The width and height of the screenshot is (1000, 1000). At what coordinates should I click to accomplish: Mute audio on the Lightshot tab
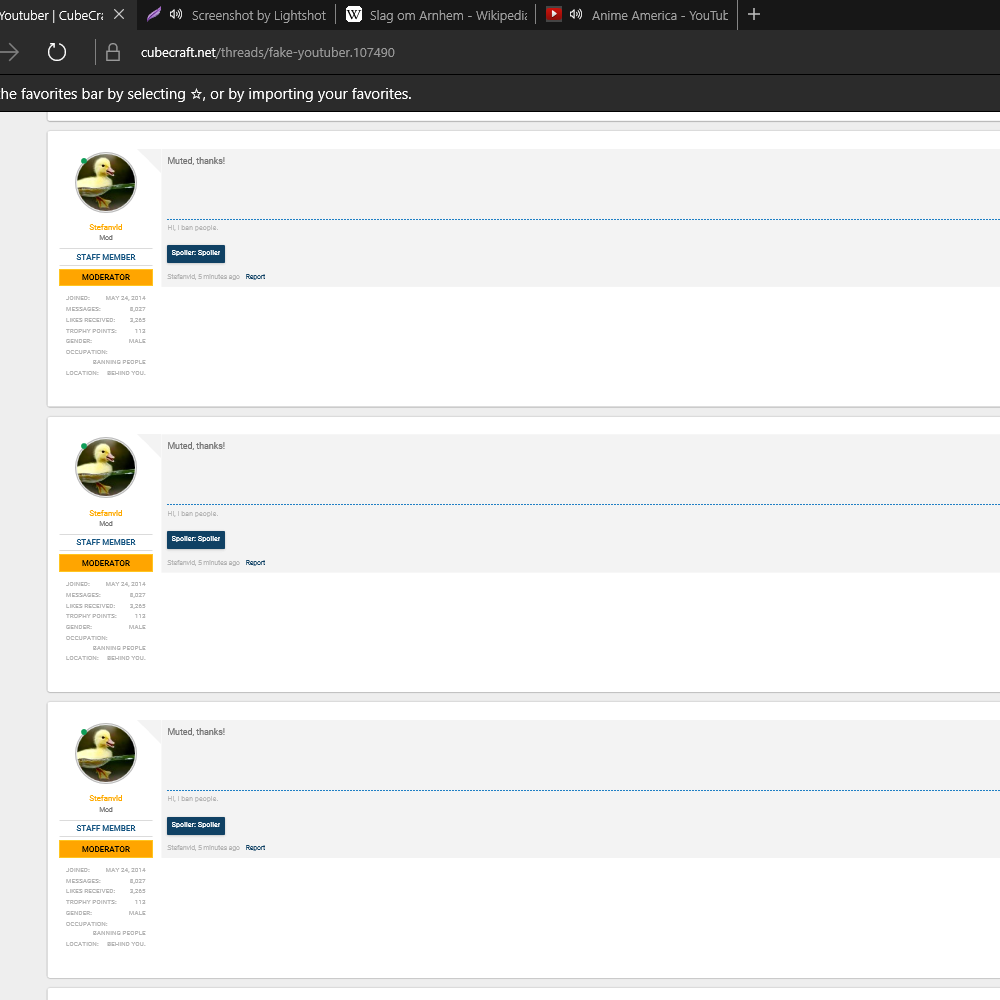(176, 14)
